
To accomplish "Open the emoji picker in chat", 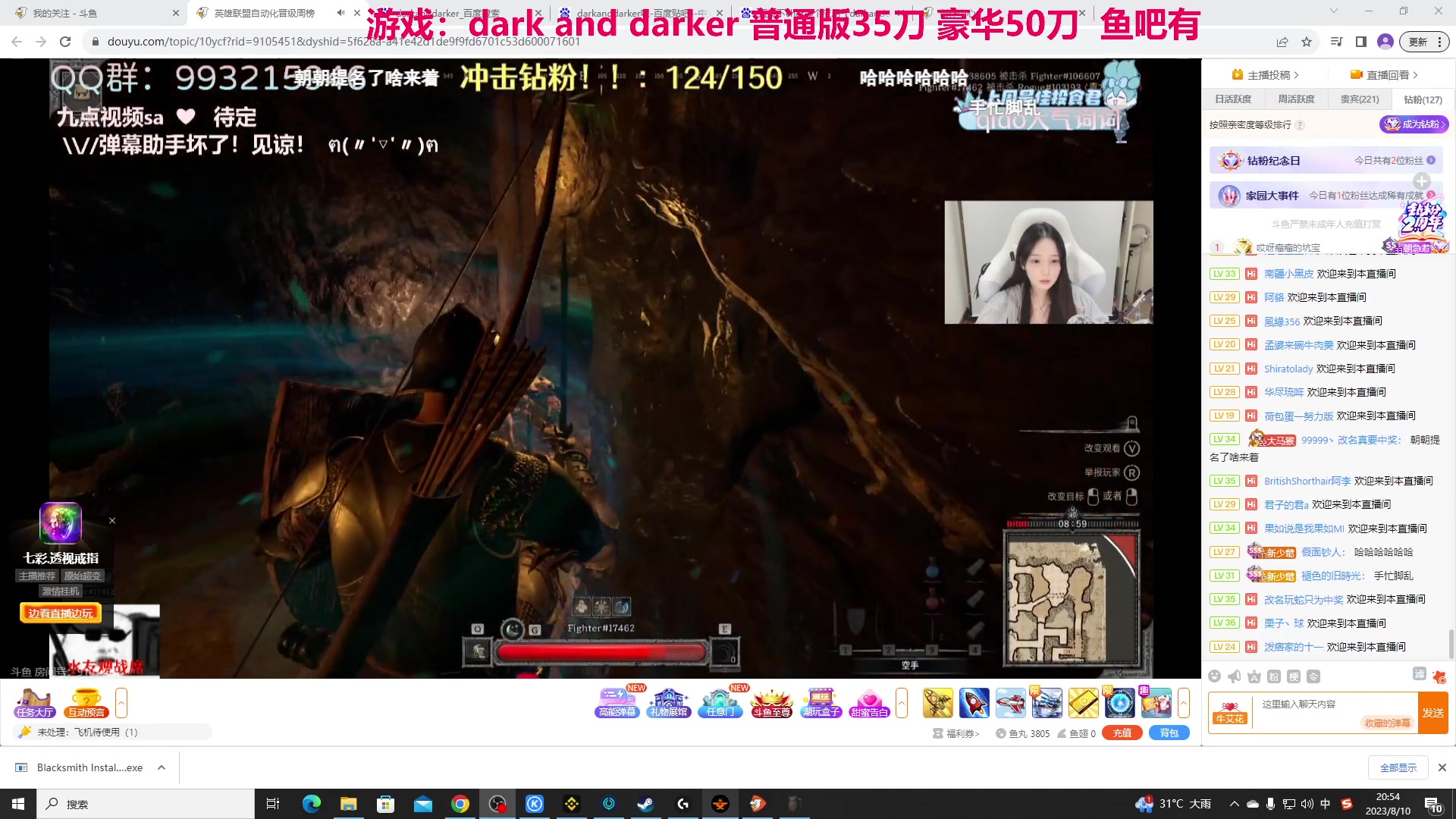I will pos(1214,676).
